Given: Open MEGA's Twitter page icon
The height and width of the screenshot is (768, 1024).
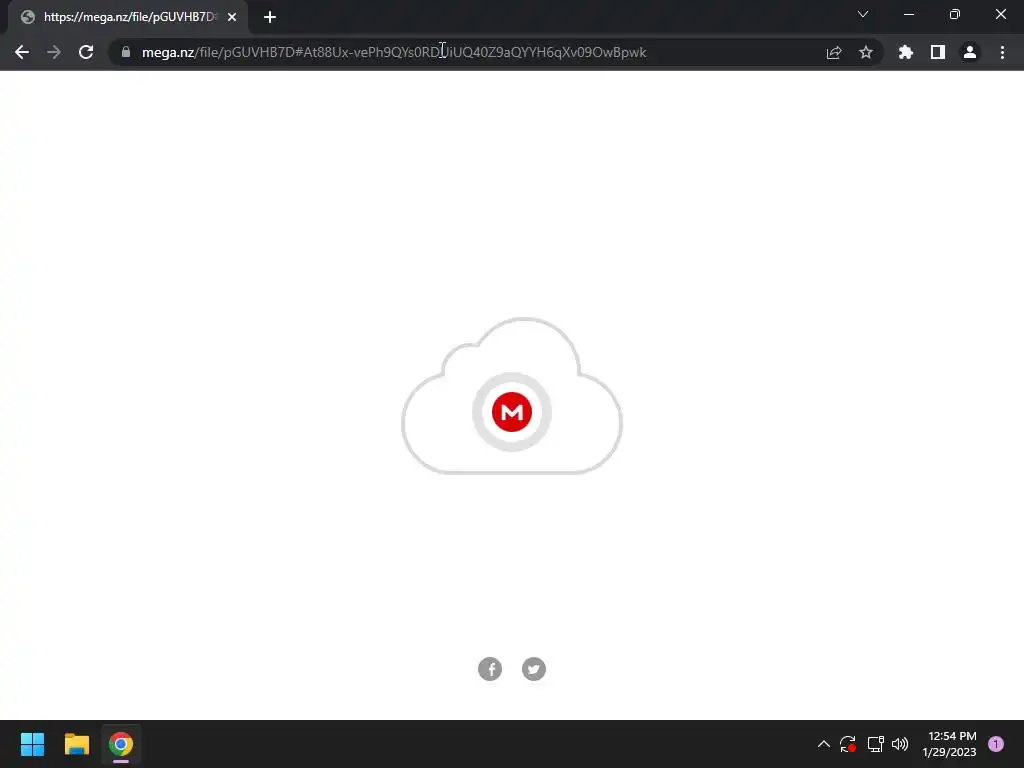Looking at the screenshot, I should click(534, 669).
